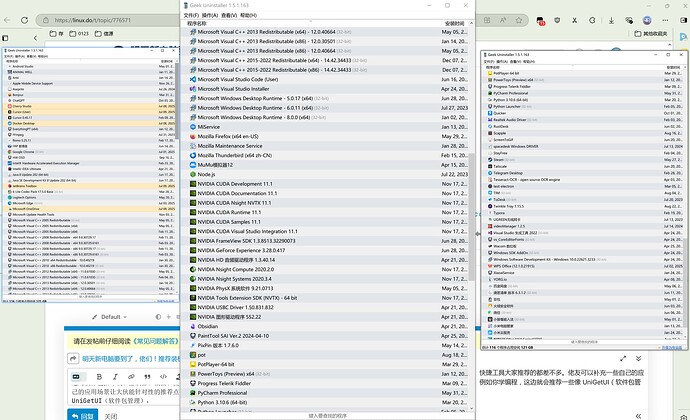Select the PixPin icon
The width and height of the screenshot is (690, 420).
(x=193, y=346)
